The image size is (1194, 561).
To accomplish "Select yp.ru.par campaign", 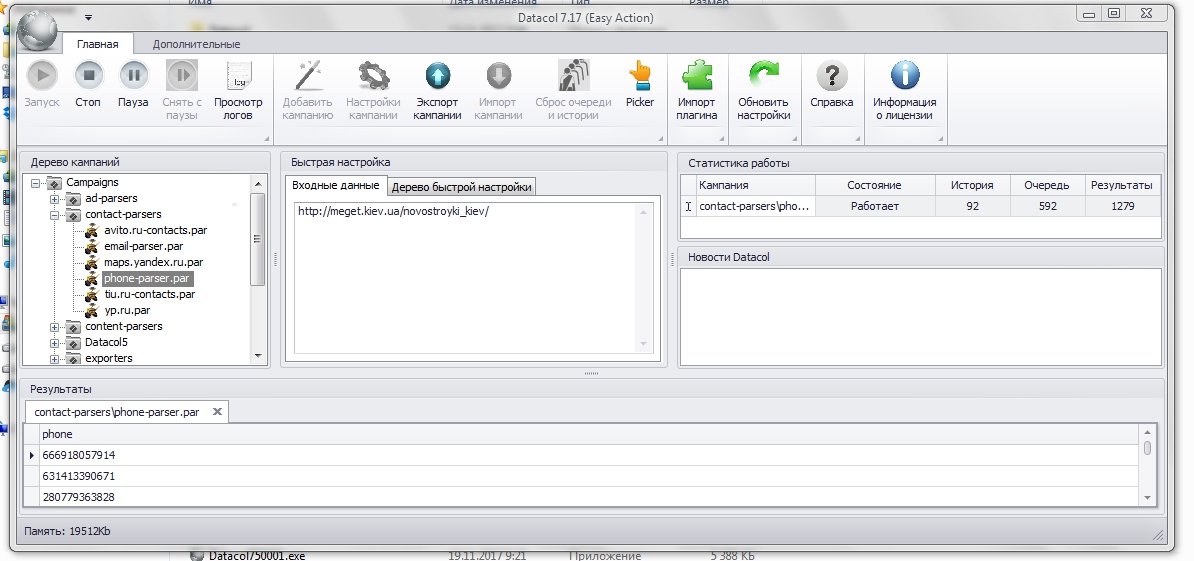I will (x=127, y=310).
